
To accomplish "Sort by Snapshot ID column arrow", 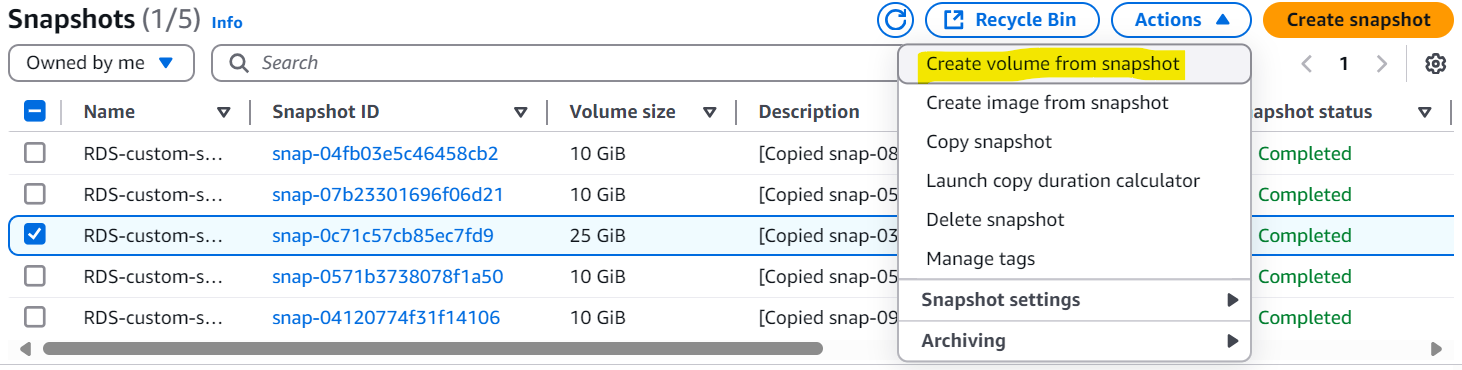I will (520, 113).
